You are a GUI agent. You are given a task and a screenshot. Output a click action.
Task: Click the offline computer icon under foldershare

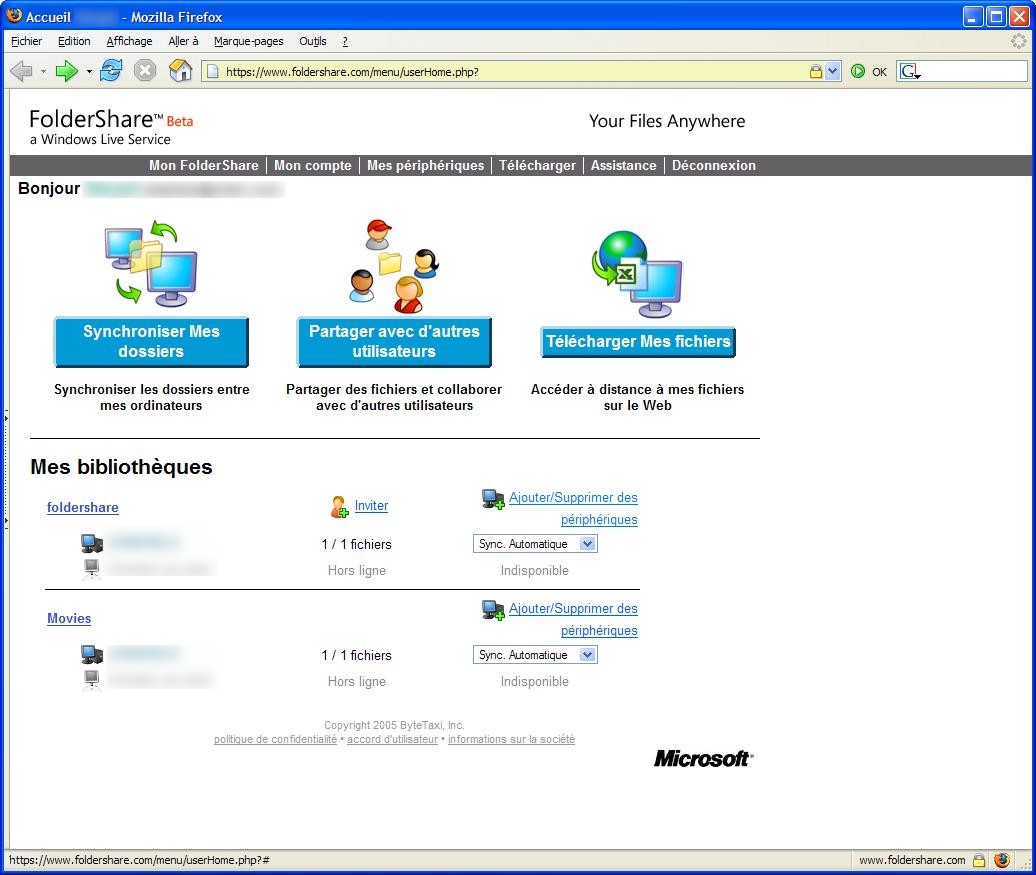point(92,568)
